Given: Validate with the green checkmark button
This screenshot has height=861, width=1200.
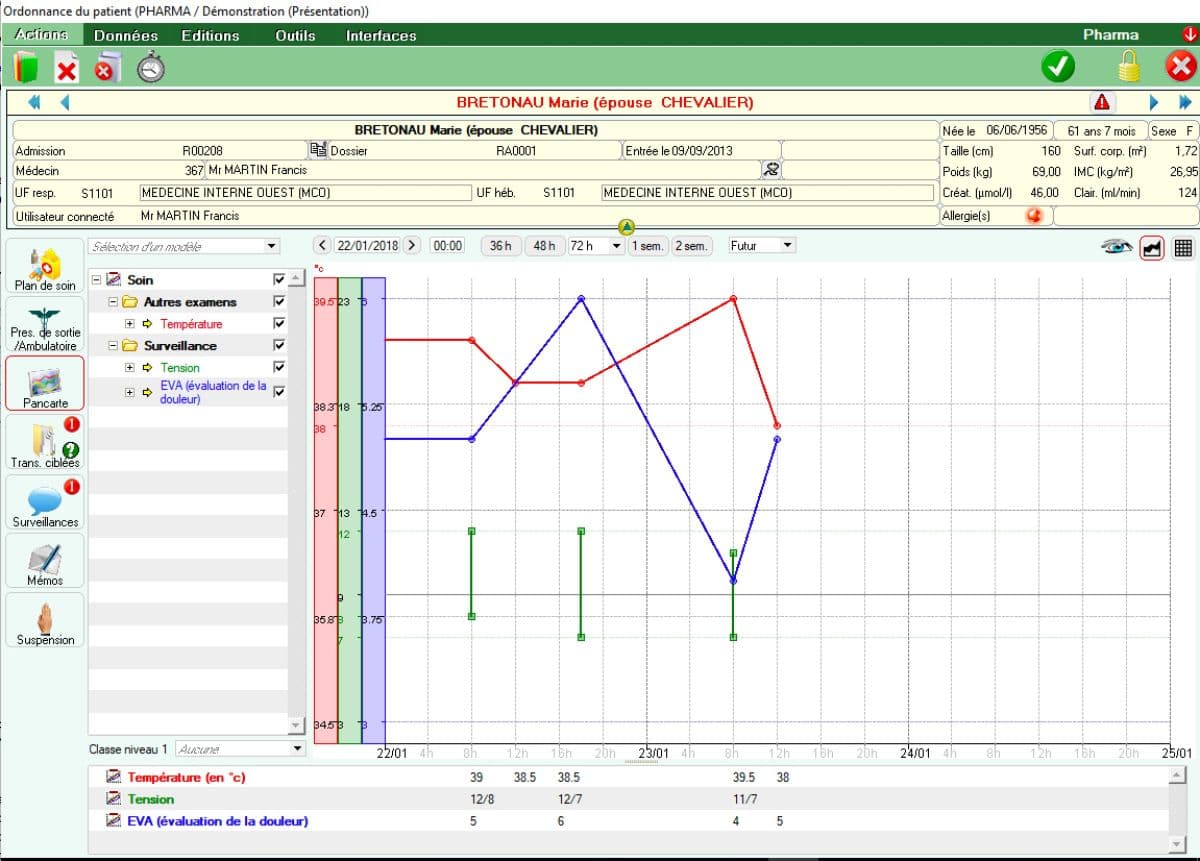Looking at the screenshot, I should click(1057, 67).
